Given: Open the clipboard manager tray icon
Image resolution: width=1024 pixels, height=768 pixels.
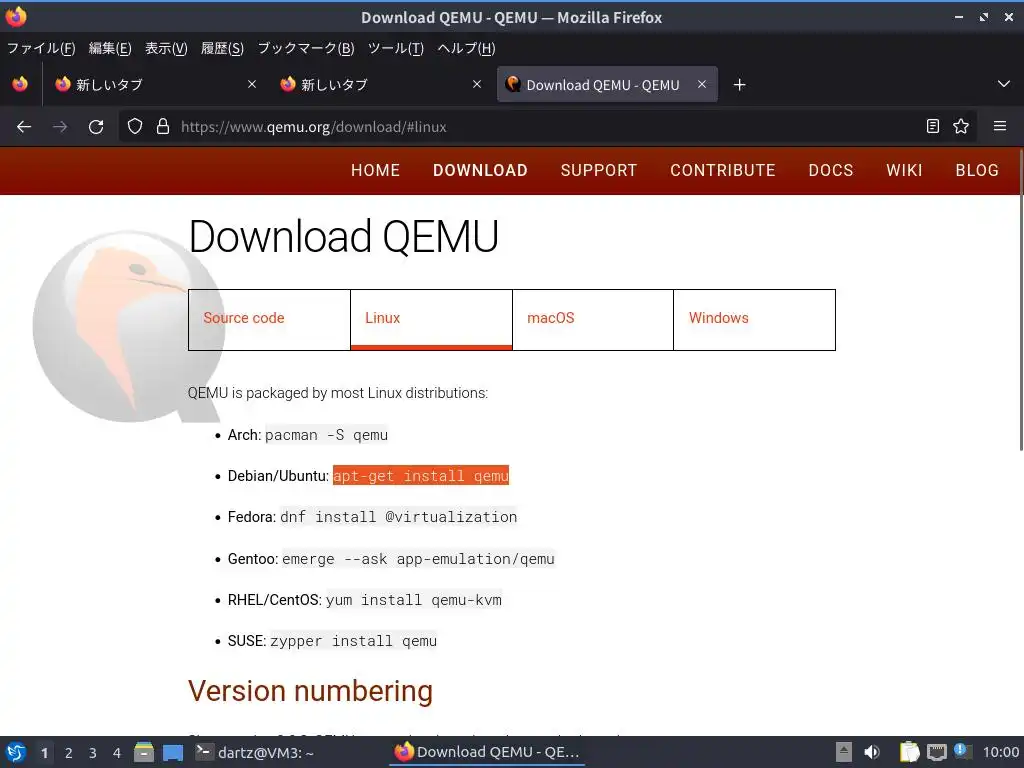Looking at the screenshot, I should pyautogui.click(x=909, y=752).
